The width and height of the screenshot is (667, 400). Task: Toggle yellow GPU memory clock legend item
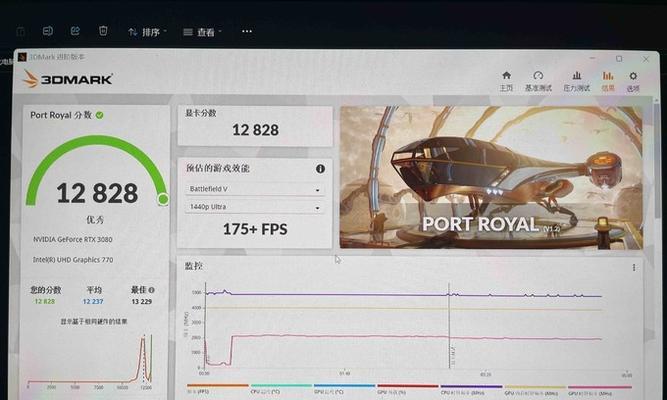pos(535,389)
